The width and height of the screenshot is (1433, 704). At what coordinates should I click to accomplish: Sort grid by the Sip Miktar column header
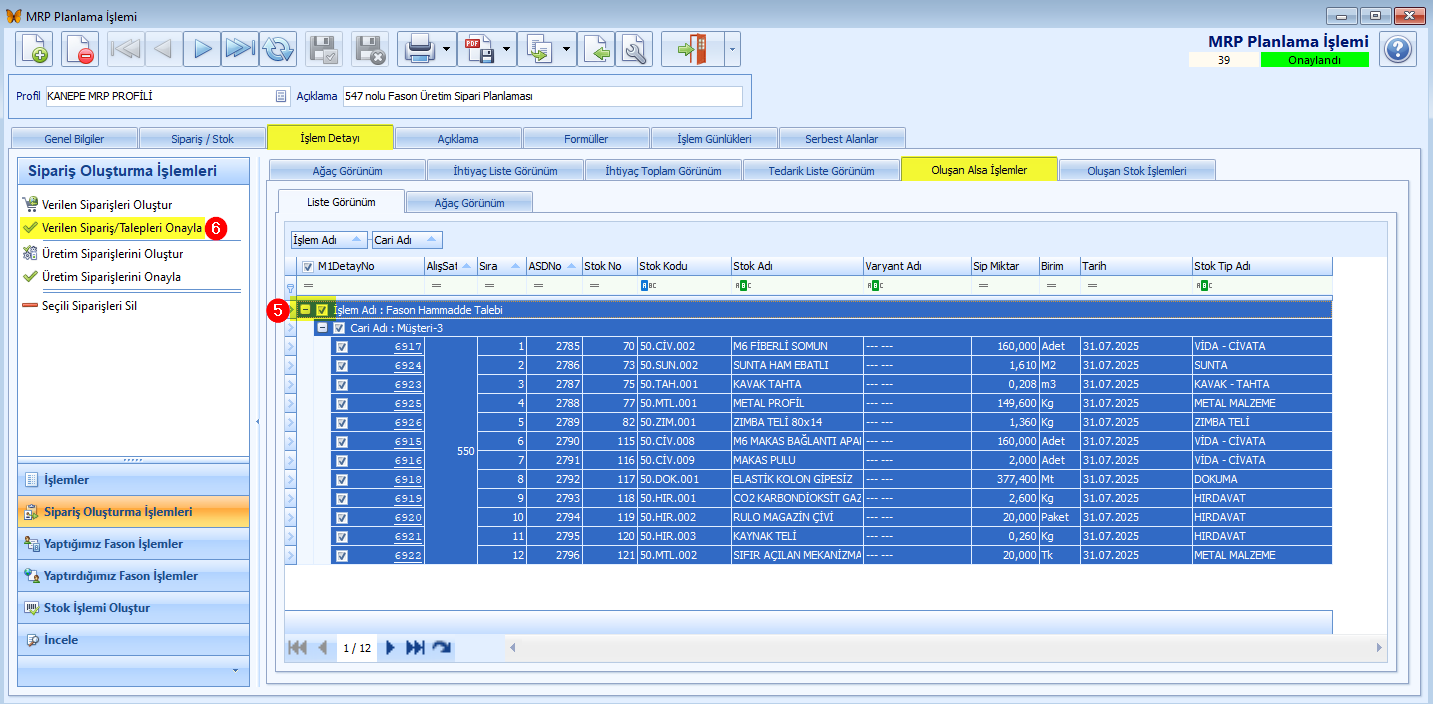1004,266
